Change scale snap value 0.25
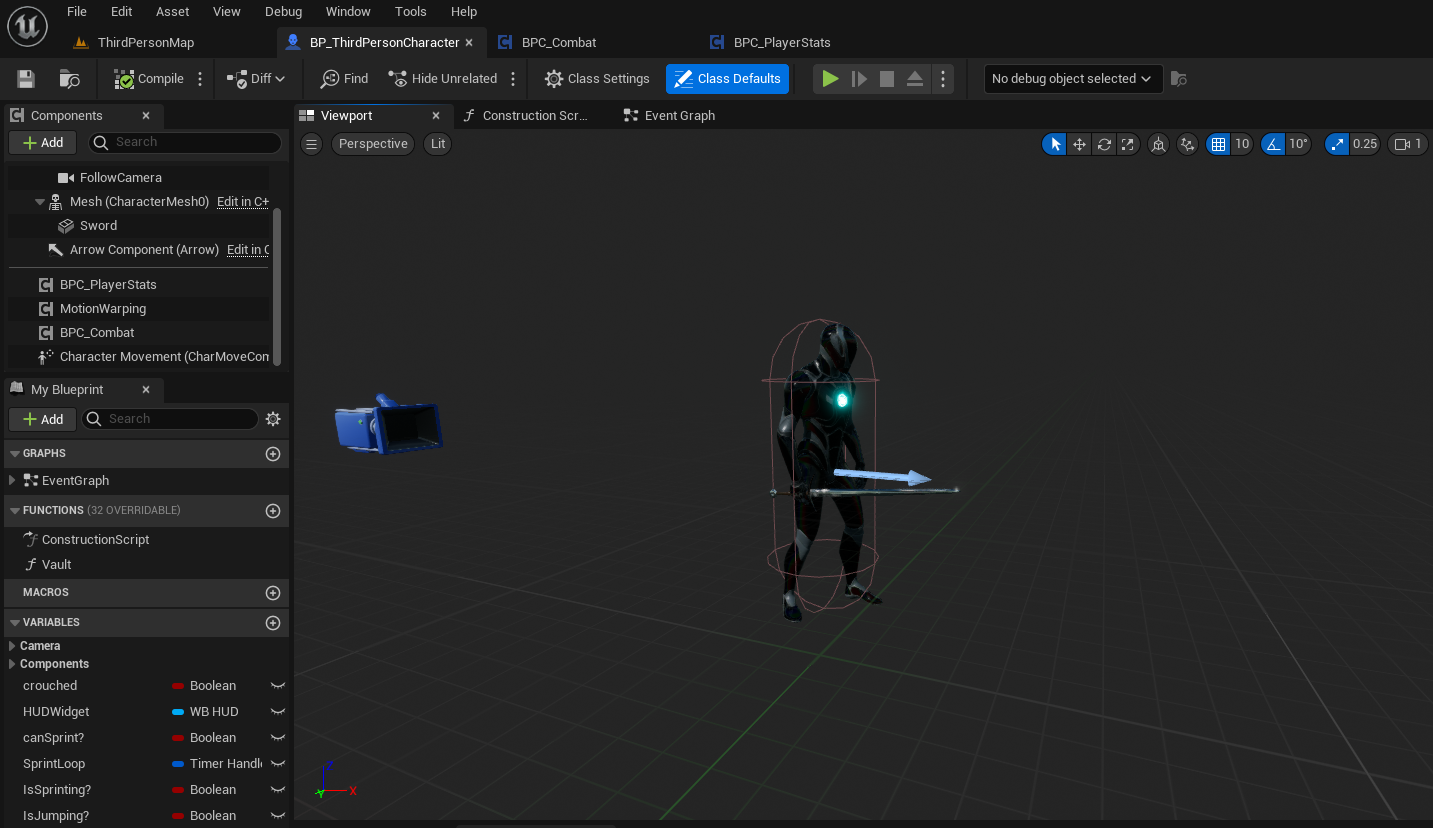The image size is (1433, 828). coord(1365,144)
